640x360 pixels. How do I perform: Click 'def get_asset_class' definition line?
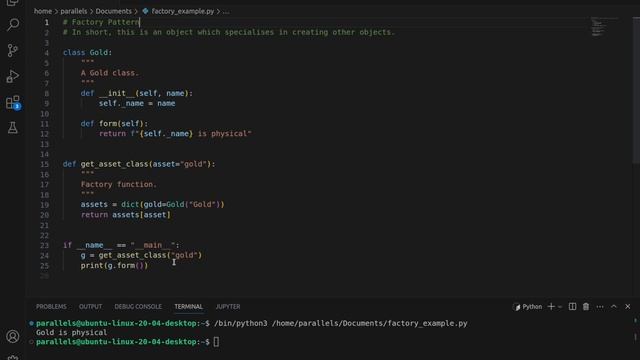click(x=139, y=164)
